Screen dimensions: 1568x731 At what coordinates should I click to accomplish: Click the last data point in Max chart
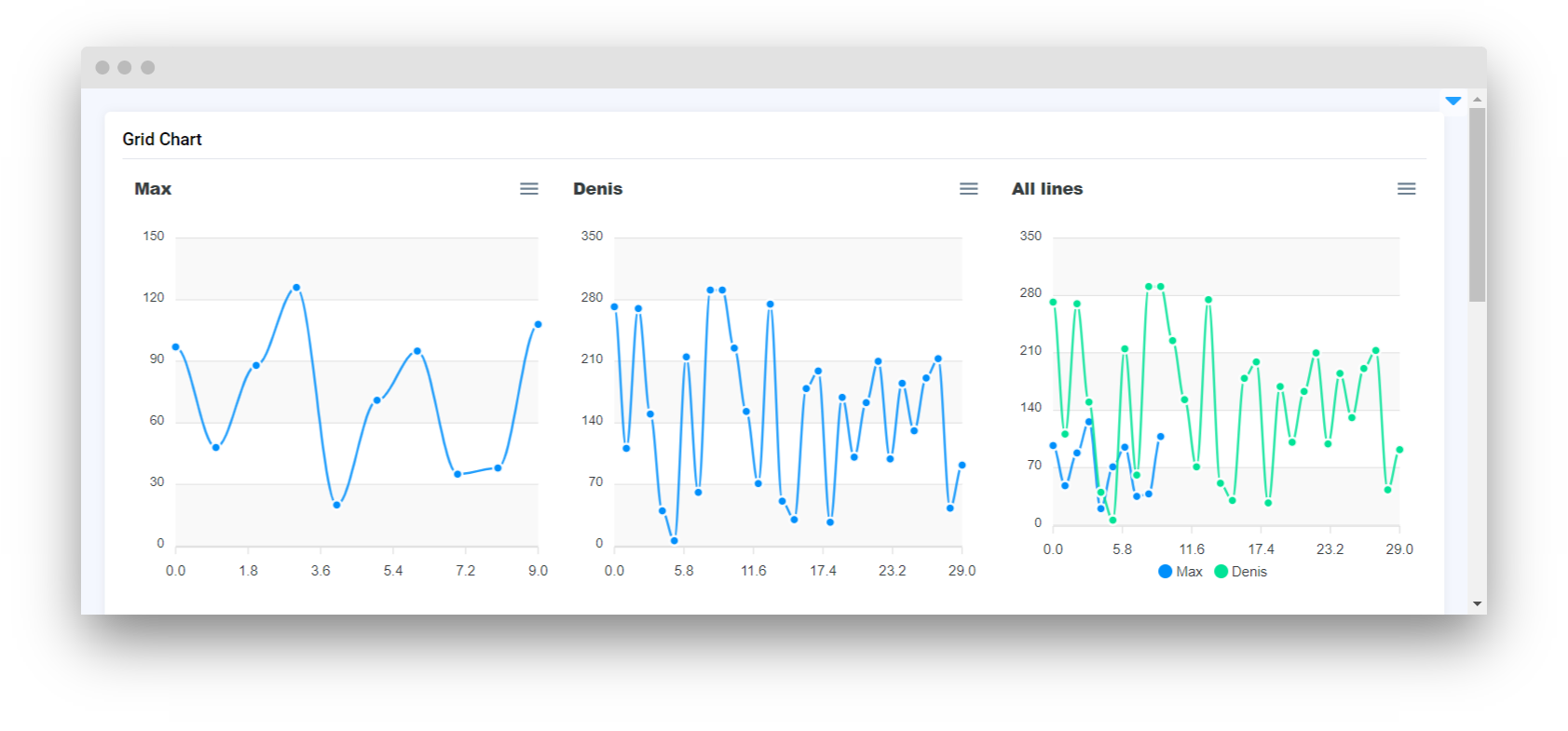click(x=539, y=324)
